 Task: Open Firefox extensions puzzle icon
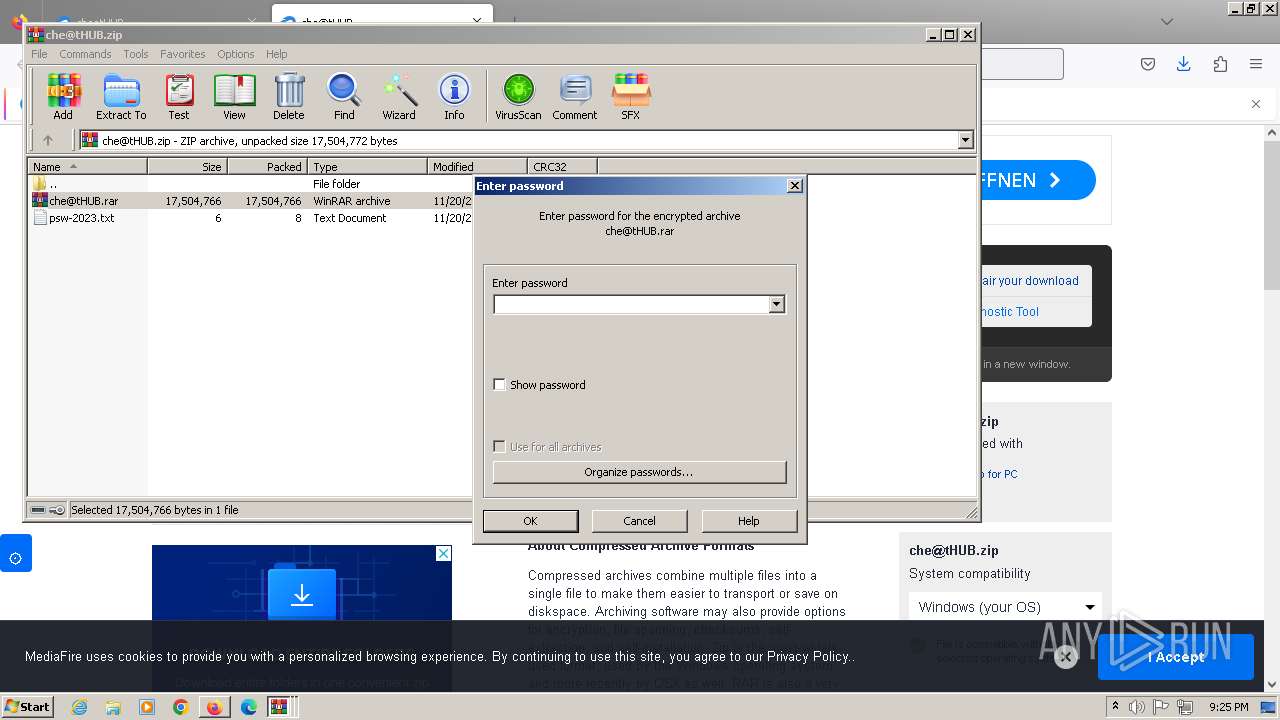[1220, 64]
